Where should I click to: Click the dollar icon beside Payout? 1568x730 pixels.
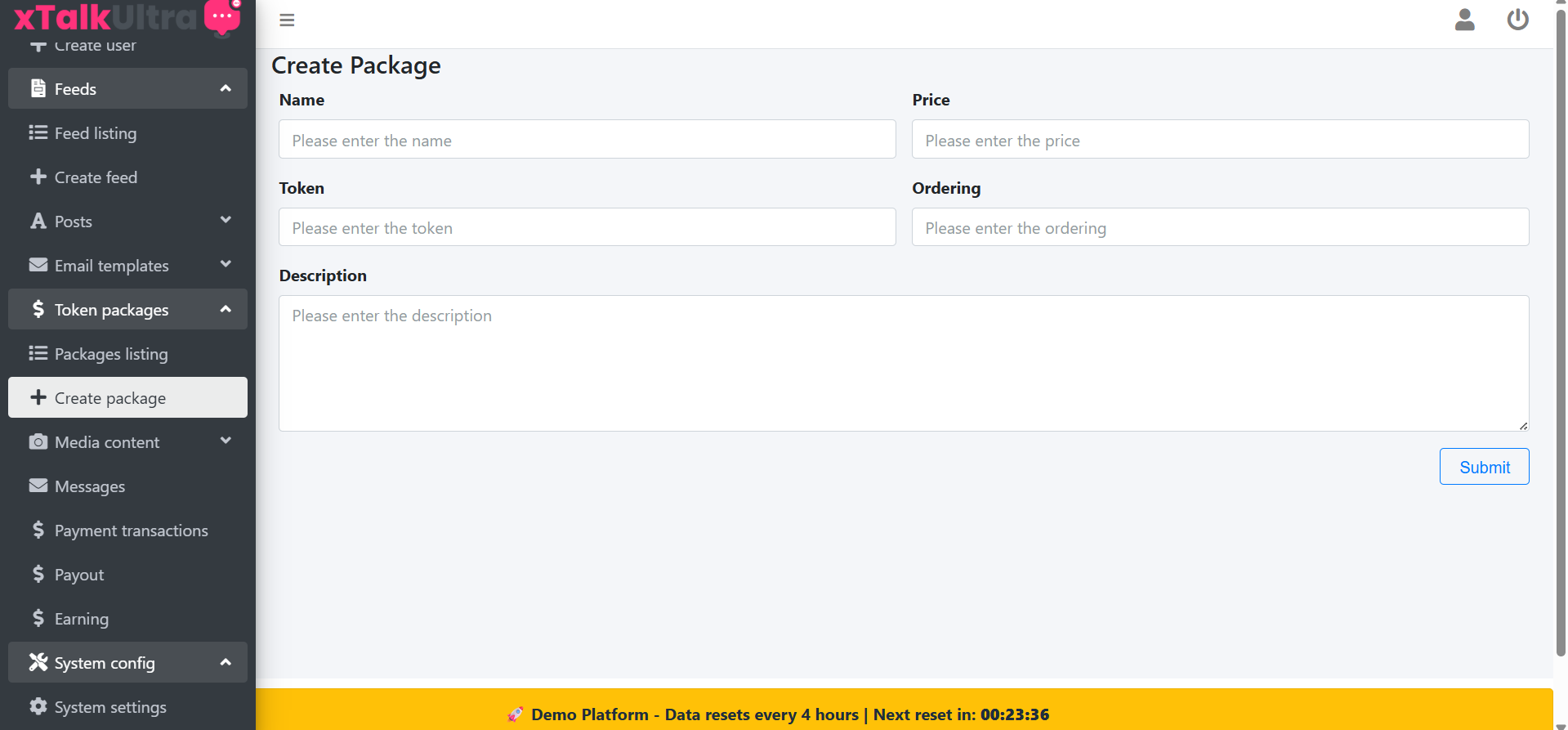point(38,575)
